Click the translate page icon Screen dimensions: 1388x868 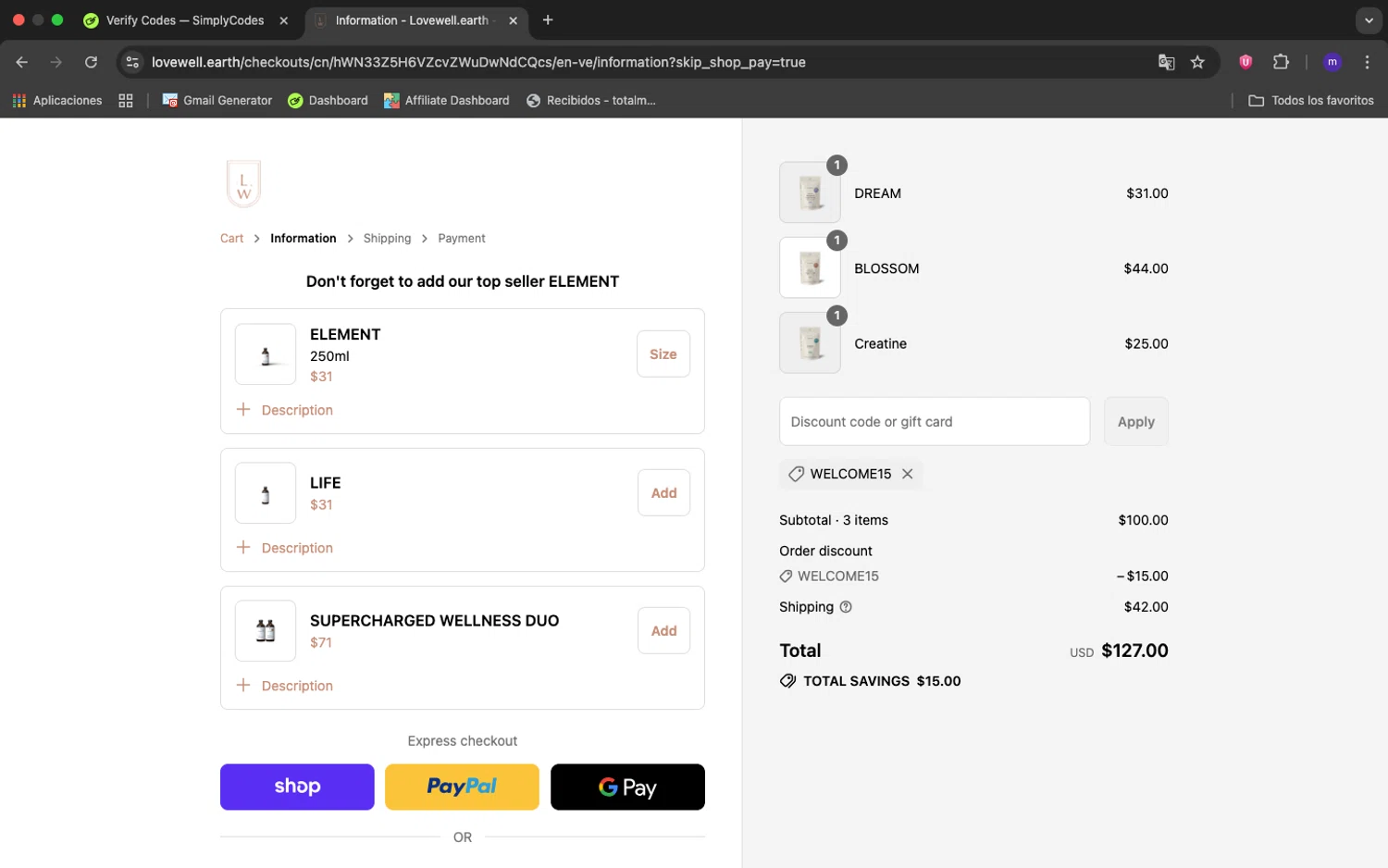1166,62
